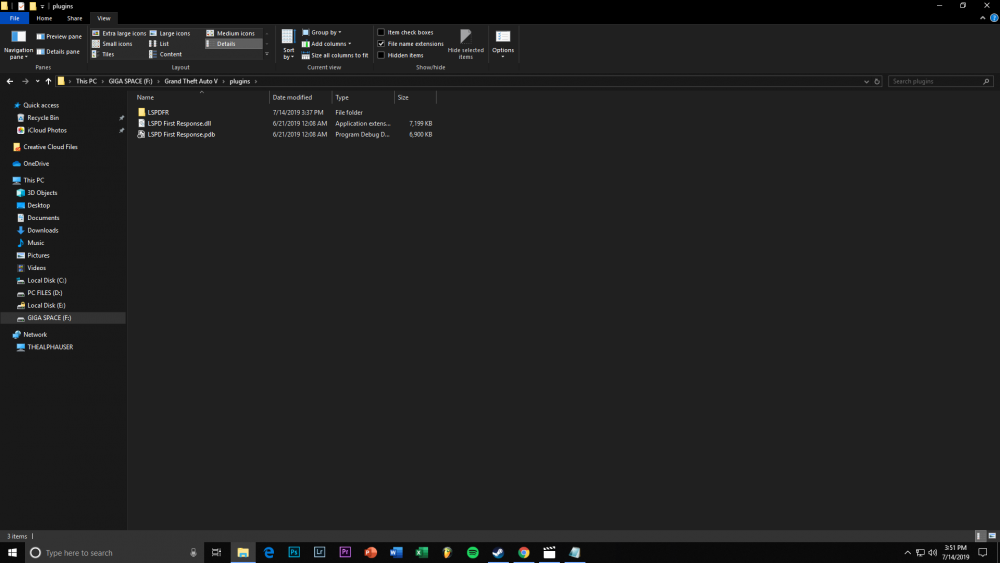Image resolution: width=1000 pixels, height=563 pixels.
Task: Expand the address bar history dropdown
Action: point(866,82)
